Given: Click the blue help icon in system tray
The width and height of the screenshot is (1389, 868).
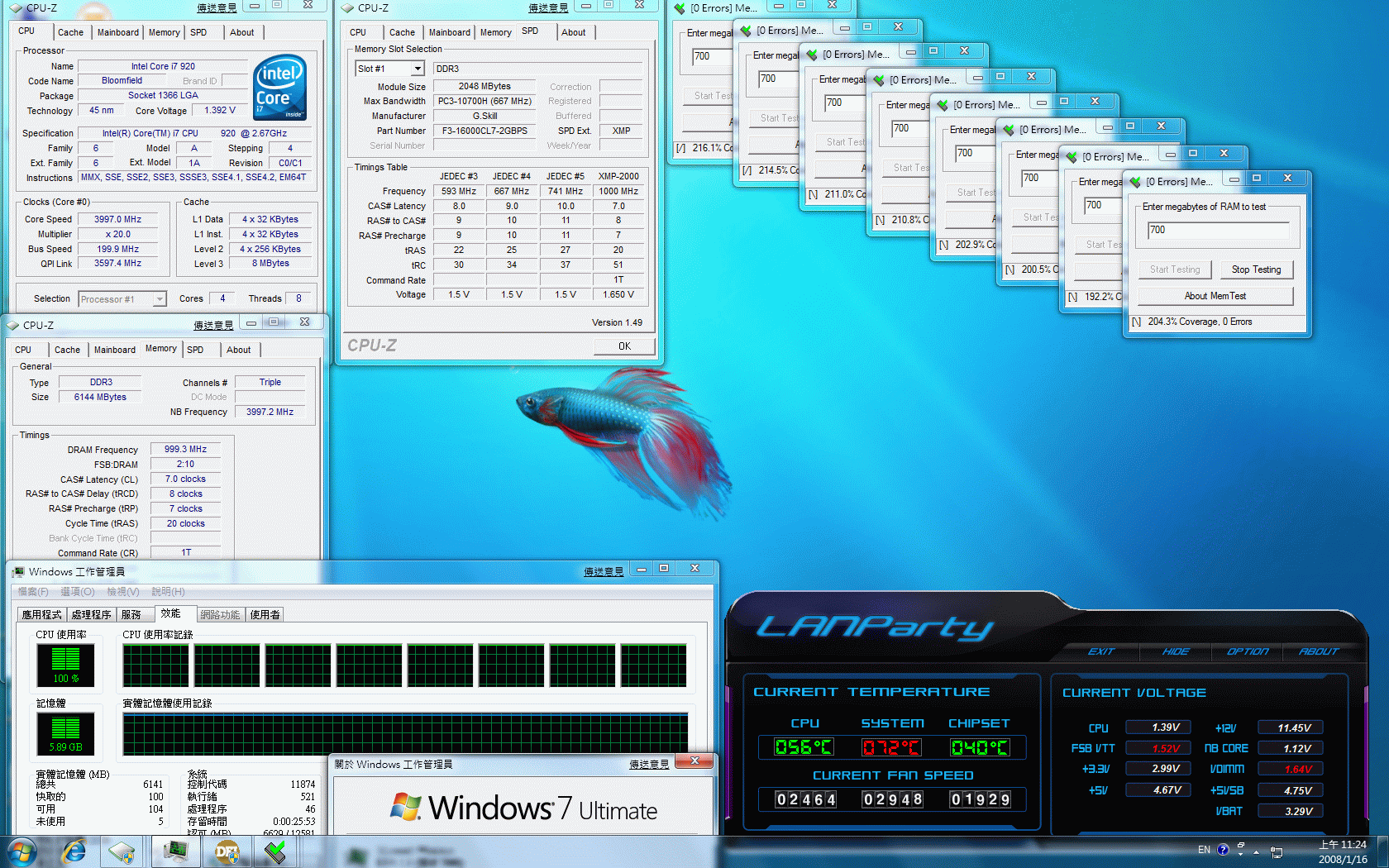Looking at the screenshot, I should (1223, 850).
